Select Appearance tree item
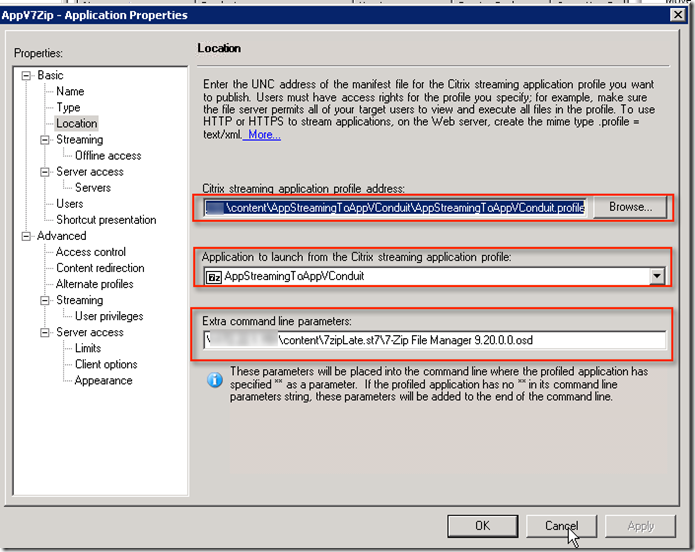695x552 pixels. pos(103,380)
